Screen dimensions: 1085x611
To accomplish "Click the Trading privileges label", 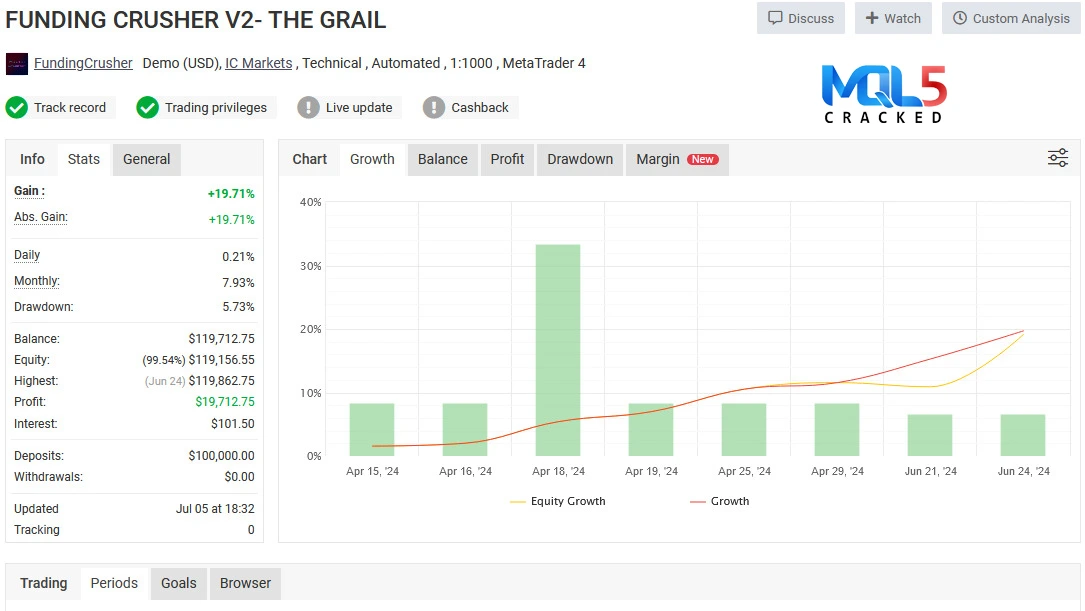I will (x=216, y=107).
